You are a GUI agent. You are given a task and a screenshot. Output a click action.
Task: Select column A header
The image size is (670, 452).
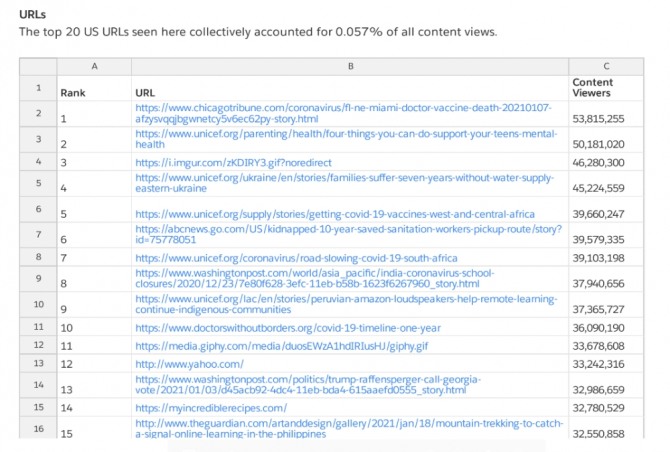[94, 65]
